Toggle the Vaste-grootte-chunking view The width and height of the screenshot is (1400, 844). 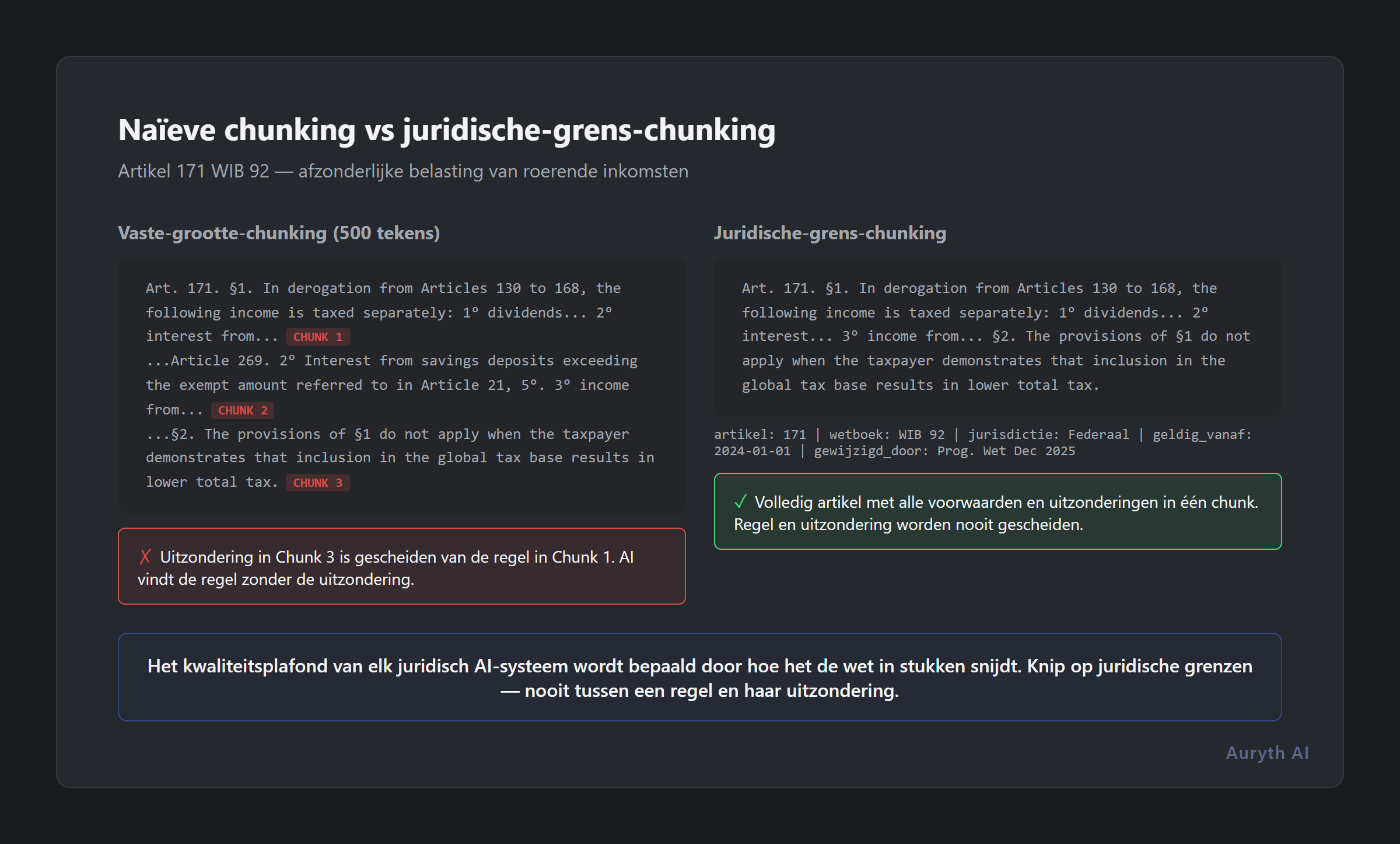point(279,233)
